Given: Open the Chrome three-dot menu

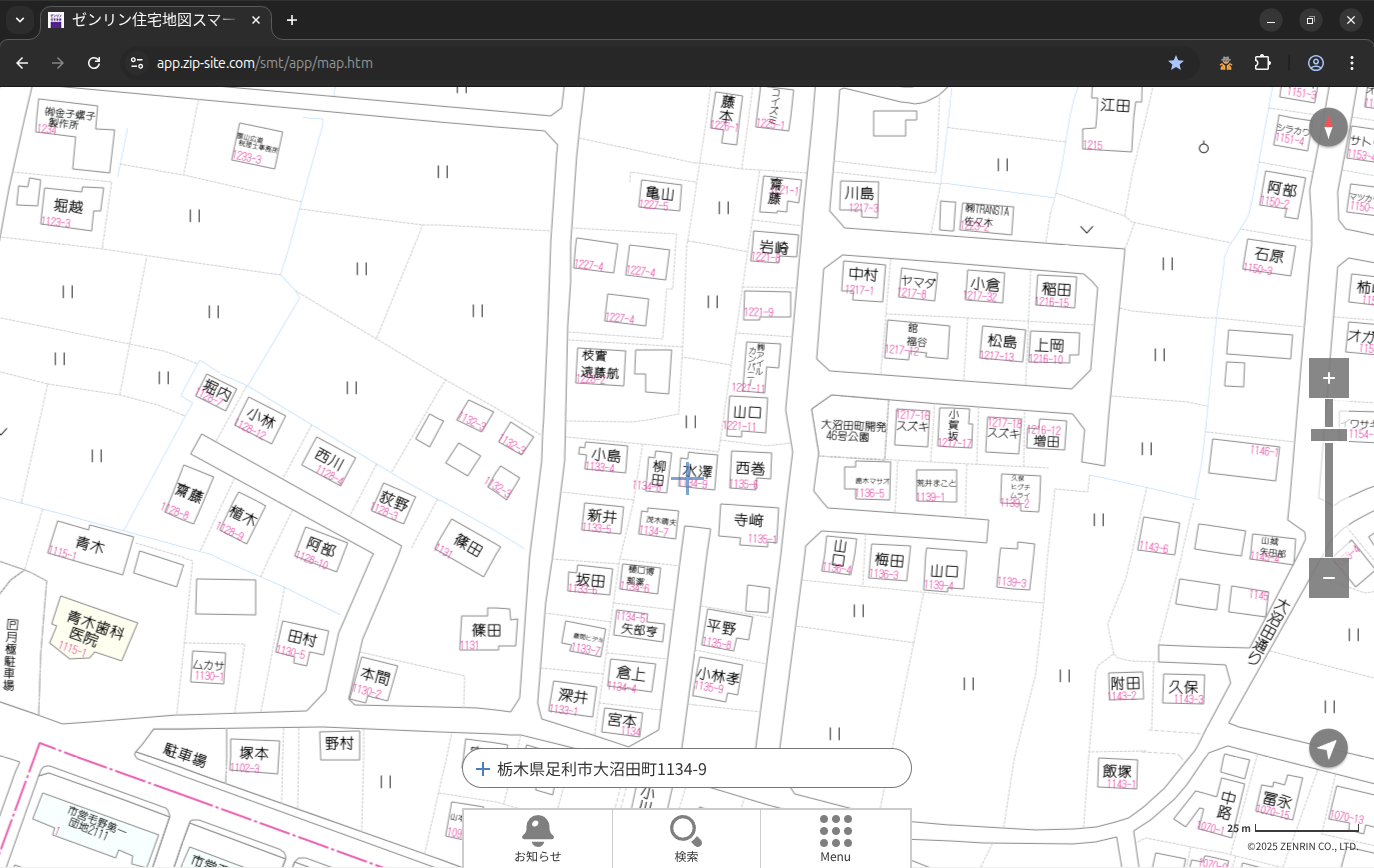Looking at the screenshot, I should tap(1352, 63).
